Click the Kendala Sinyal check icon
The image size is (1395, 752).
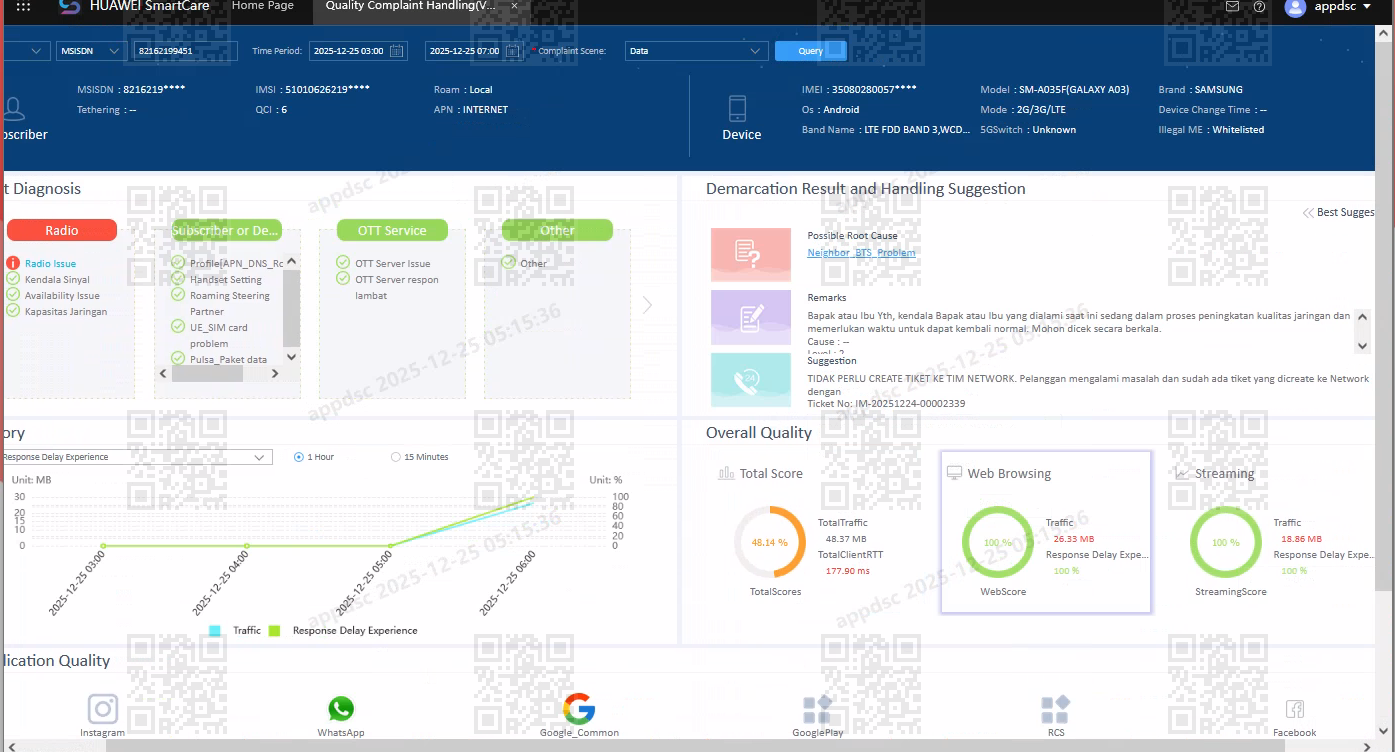[x=13, y=279]
